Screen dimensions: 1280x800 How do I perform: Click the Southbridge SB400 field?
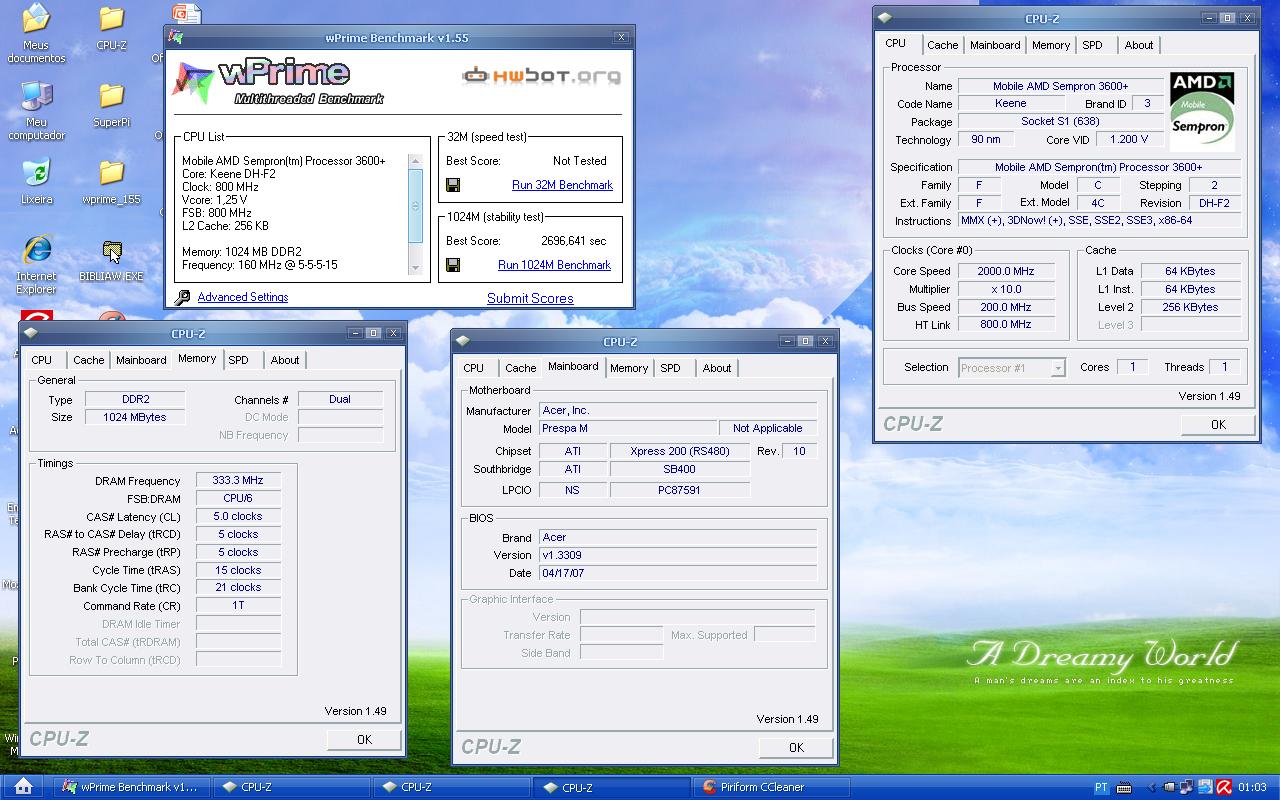coord(679,469)
